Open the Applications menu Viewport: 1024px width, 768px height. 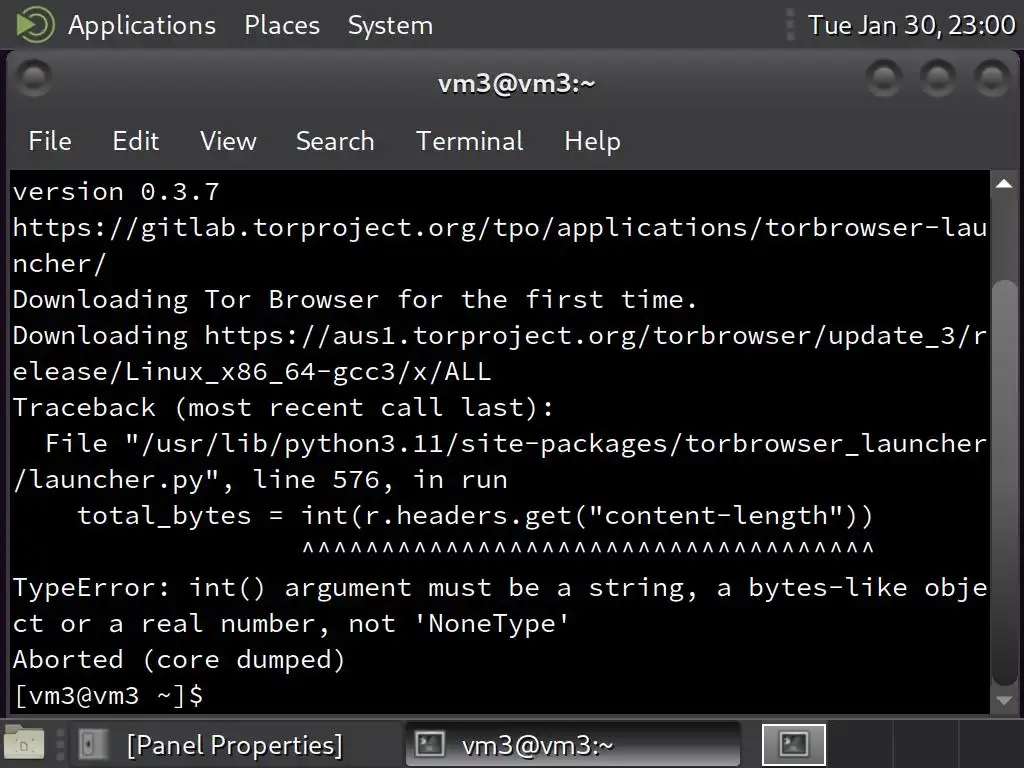point(141,25)
